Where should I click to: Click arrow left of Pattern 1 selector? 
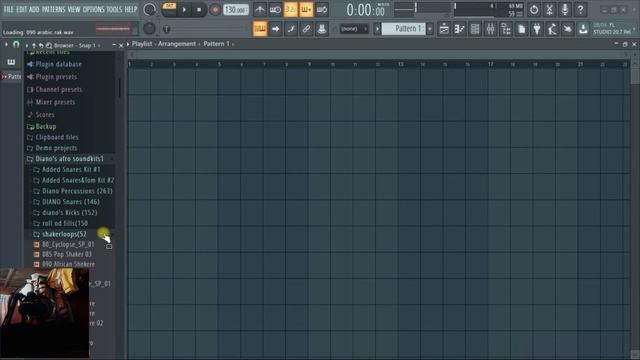(377, 29)
